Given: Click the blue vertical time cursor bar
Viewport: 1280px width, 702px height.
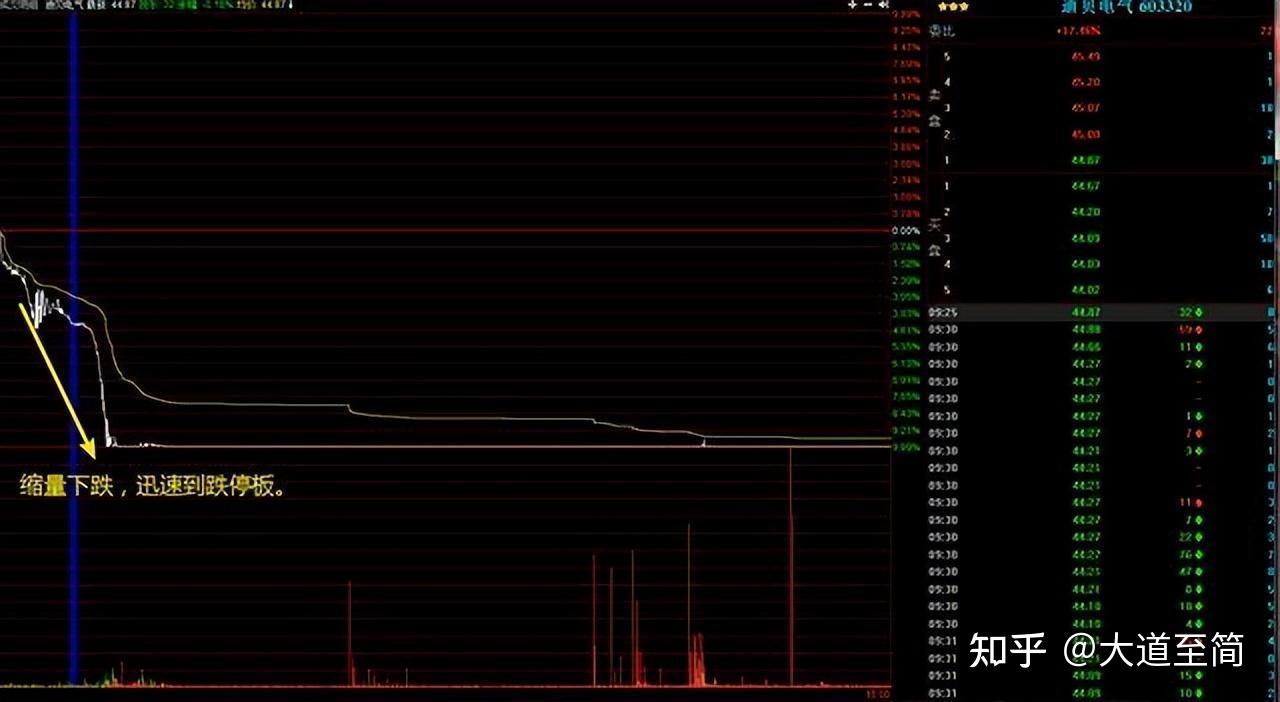Looking at the screenshot, I should [74, 350].
